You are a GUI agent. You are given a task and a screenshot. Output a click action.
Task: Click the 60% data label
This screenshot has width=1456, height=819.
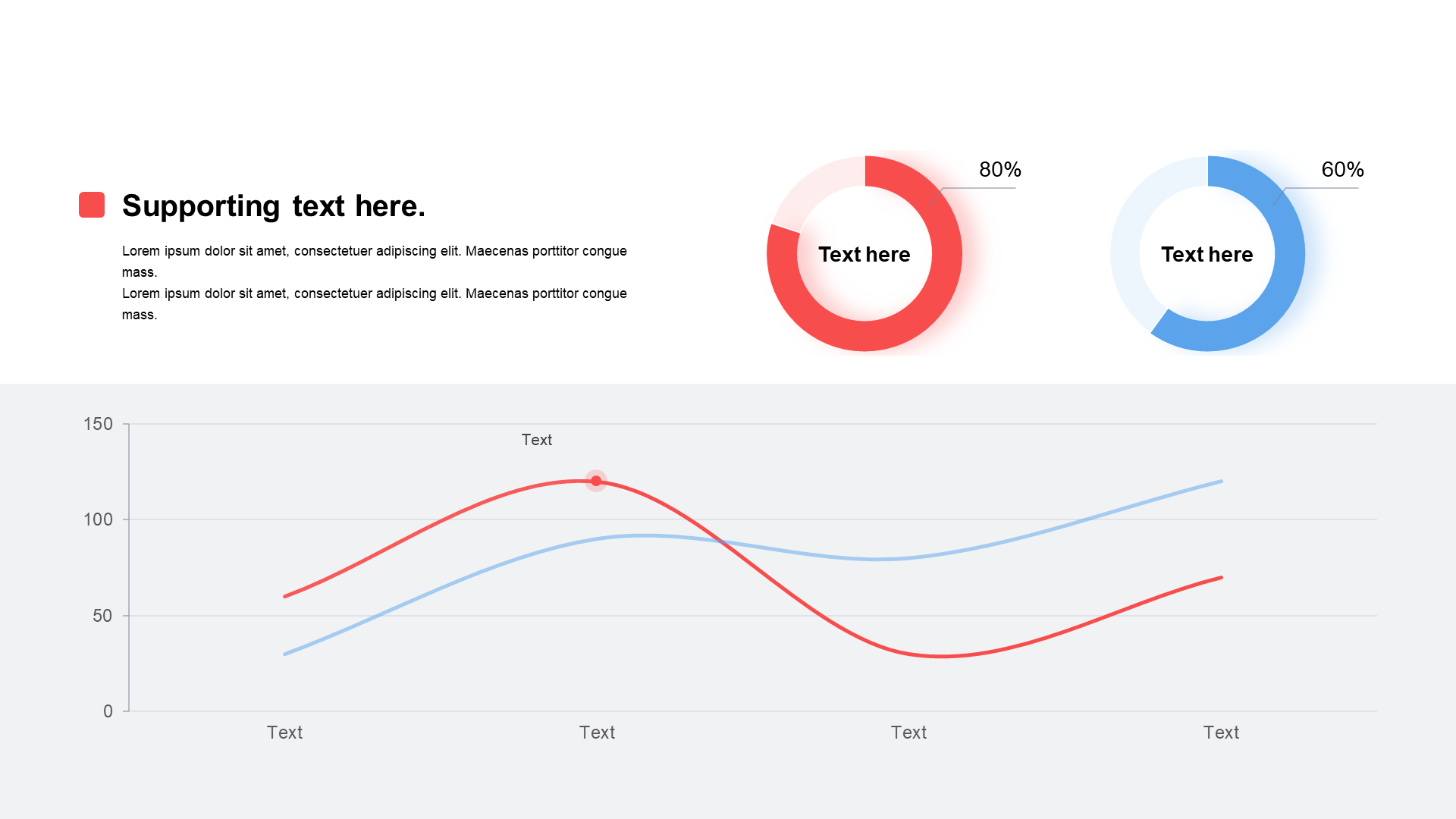click(1342, 169)
